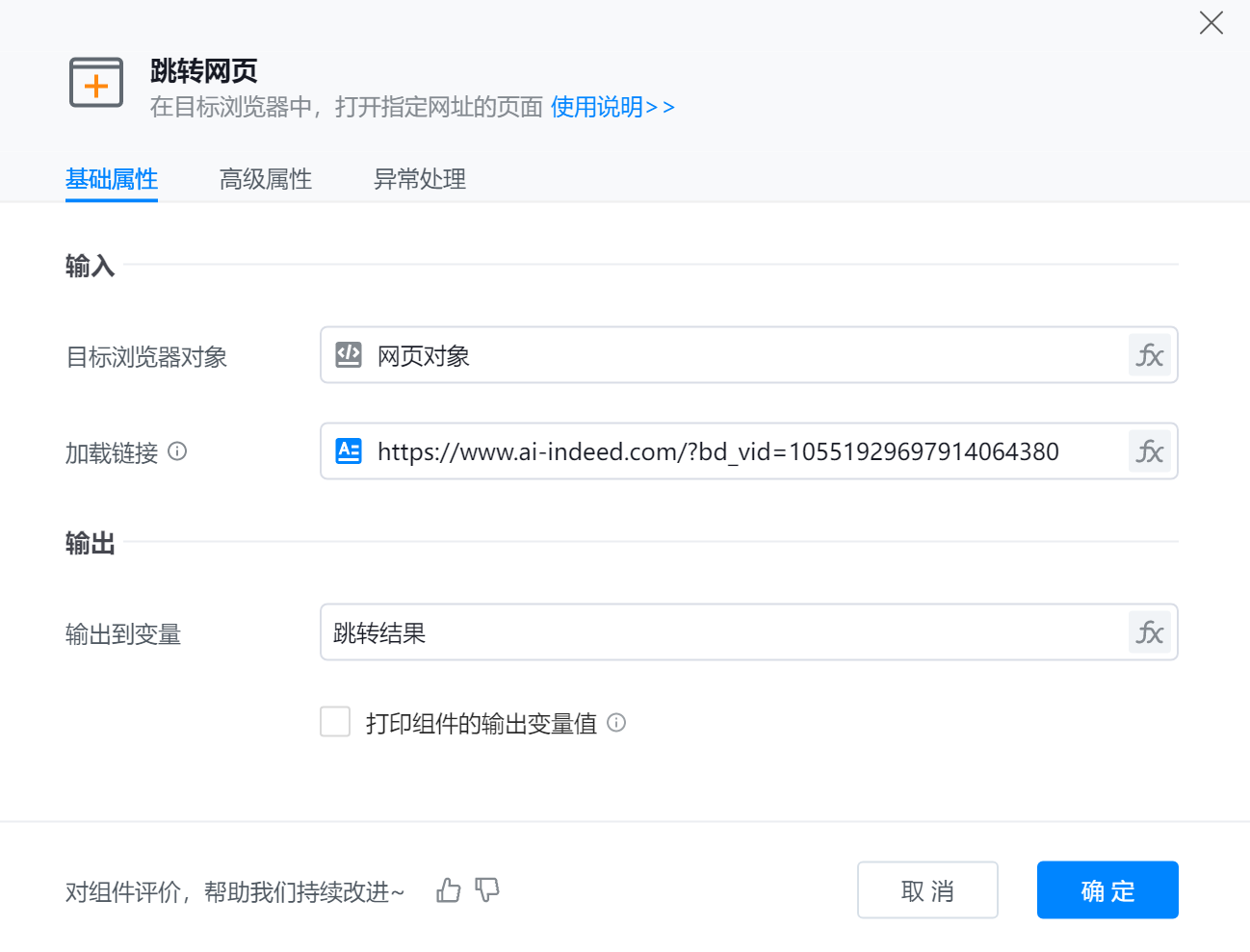1250x952 pixels.
Task: Click the 跳转网页 component icon in header
Action: pyautogui.click(x=96, y=83)
